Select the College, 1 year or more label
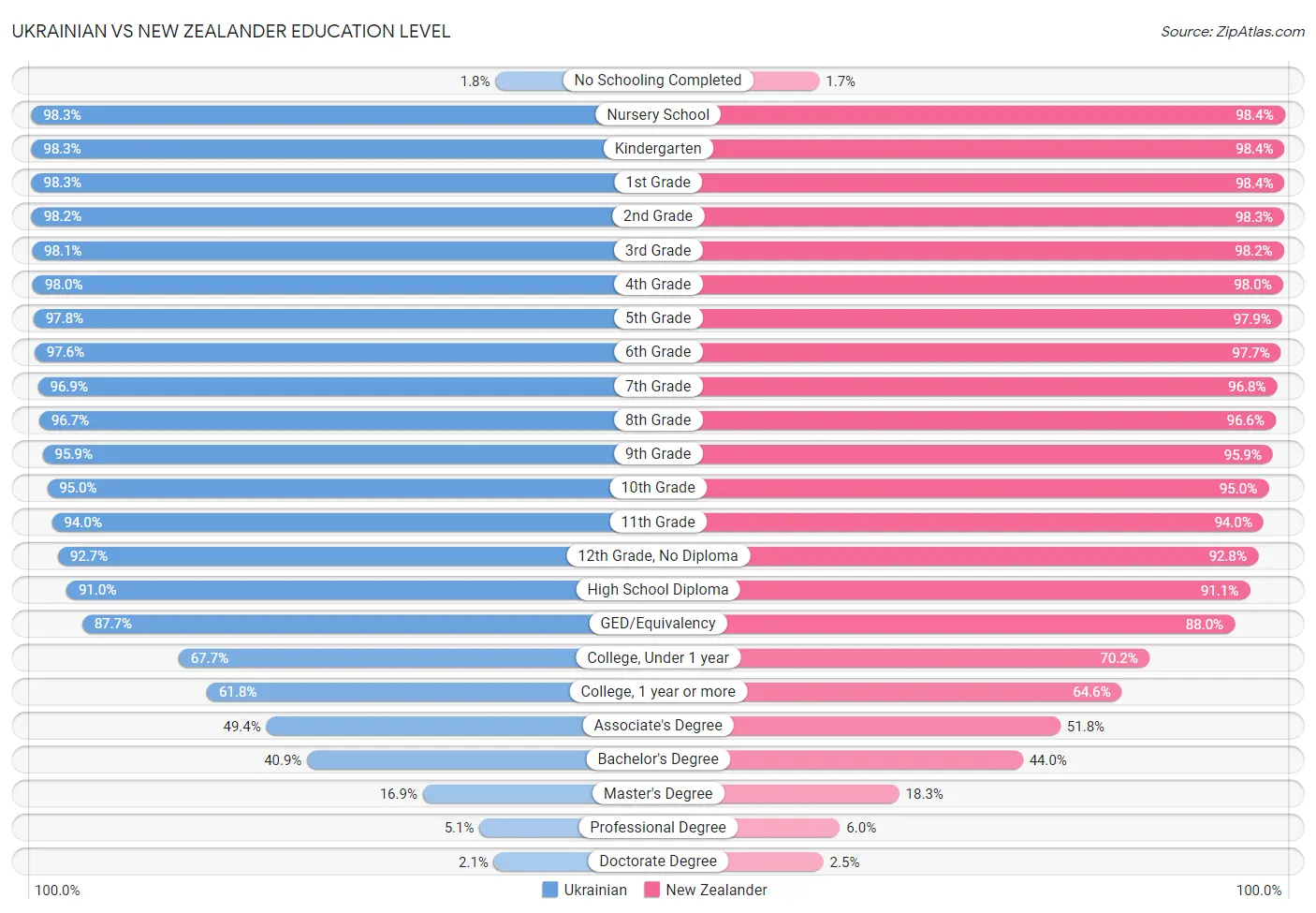 click(658, 692)
